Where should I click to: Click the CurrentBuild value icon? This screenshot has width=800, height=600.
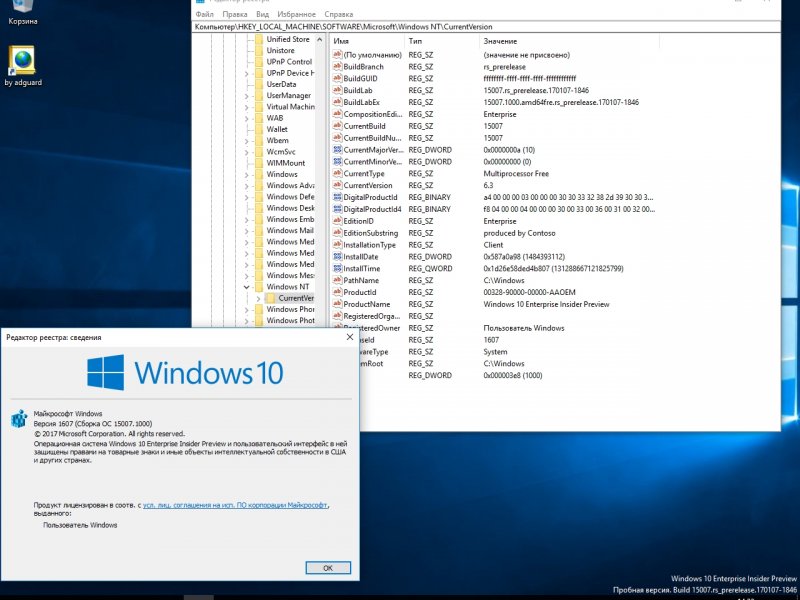337,126
